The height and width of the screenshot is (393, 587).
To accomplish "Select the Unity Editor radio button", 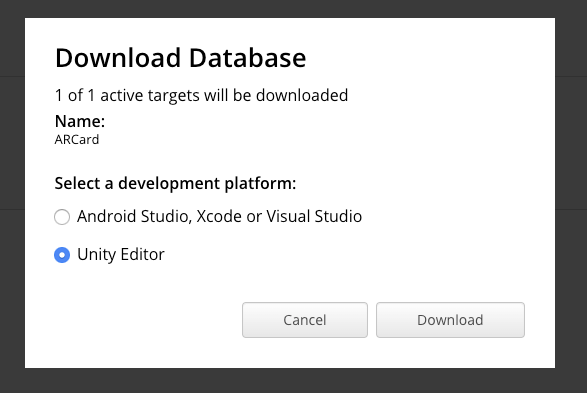I will pyautogui.click(x=62, y=255).
